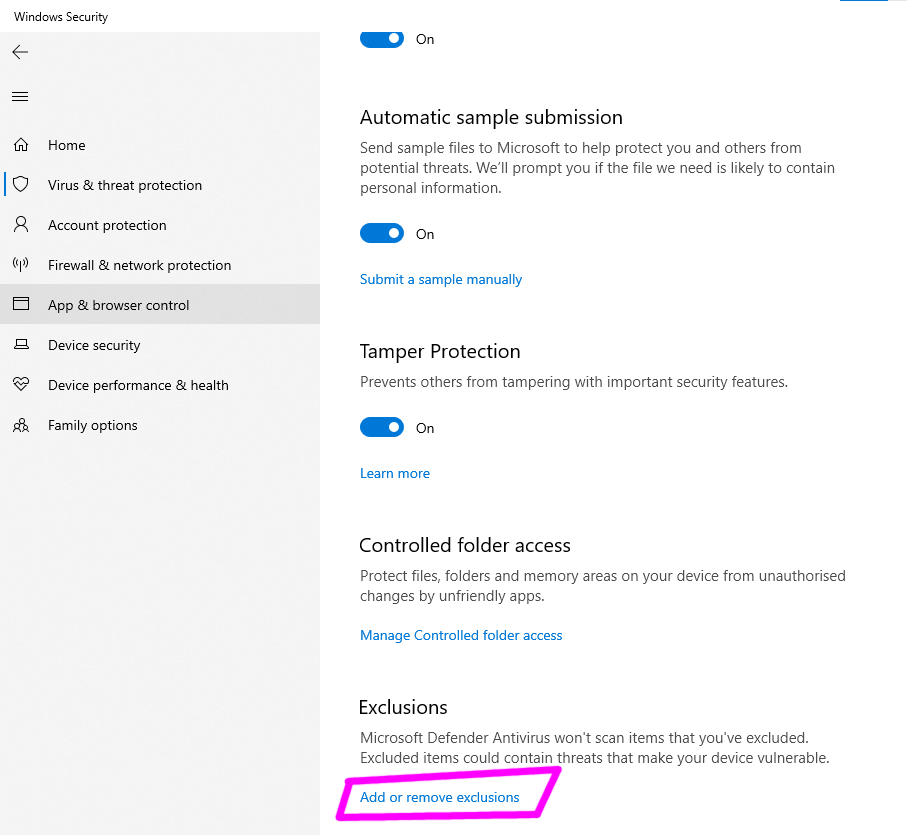Screen dimensions: 907x835
Task: Disable the Tamper Protection toggle
Action: 381,428
